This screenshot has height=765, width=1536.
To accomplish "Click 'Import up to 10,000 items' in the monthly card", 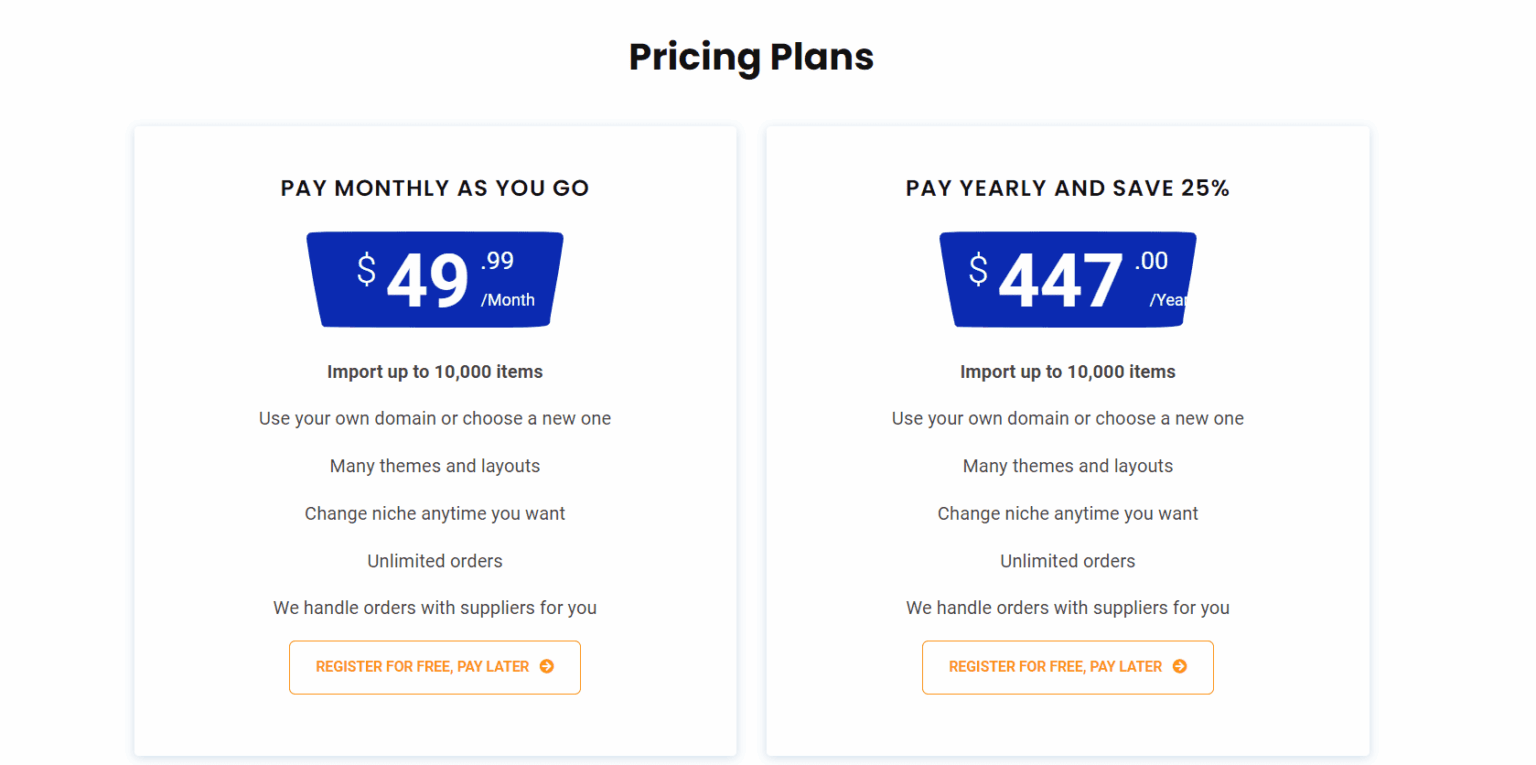I will point(435,371).
